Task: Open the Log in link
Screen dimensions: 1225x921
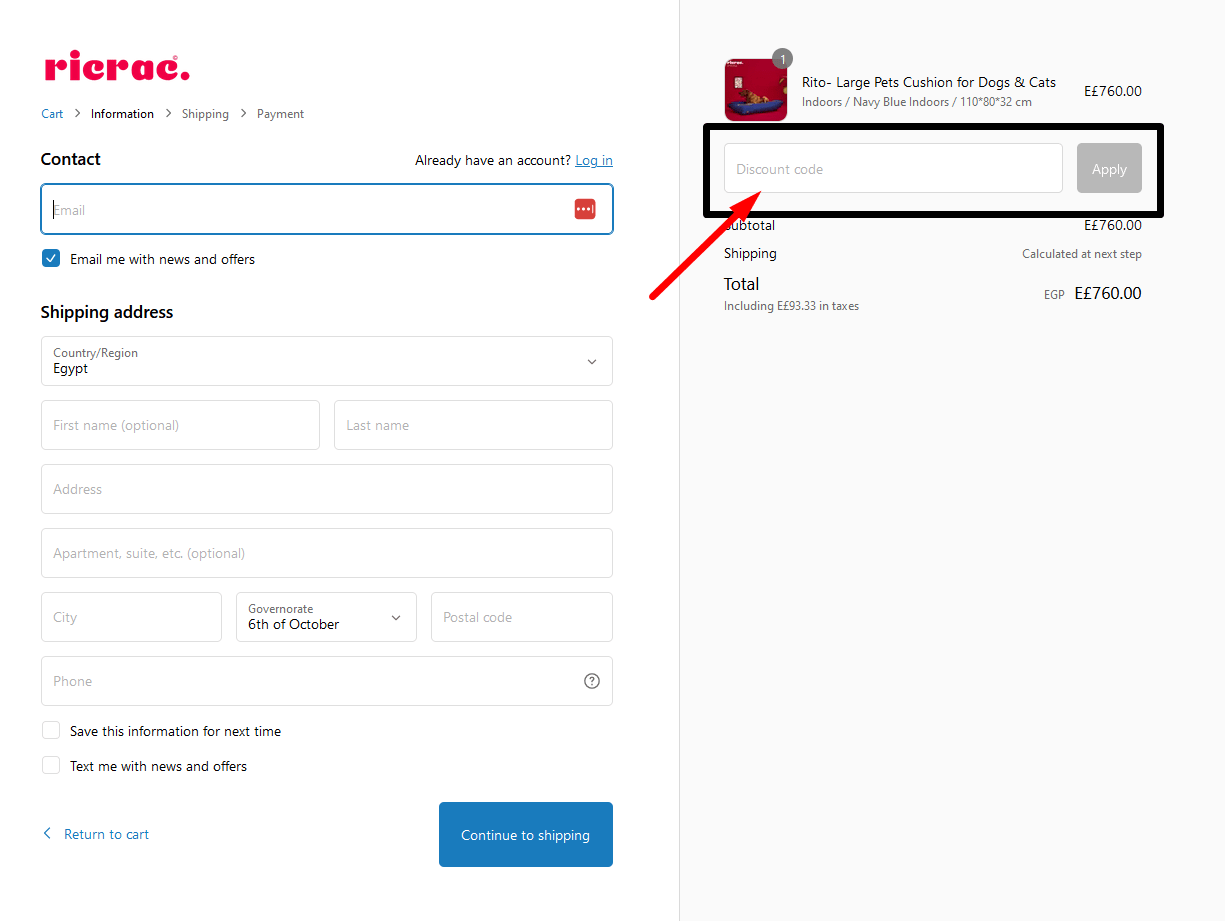Action: point(593,160)
